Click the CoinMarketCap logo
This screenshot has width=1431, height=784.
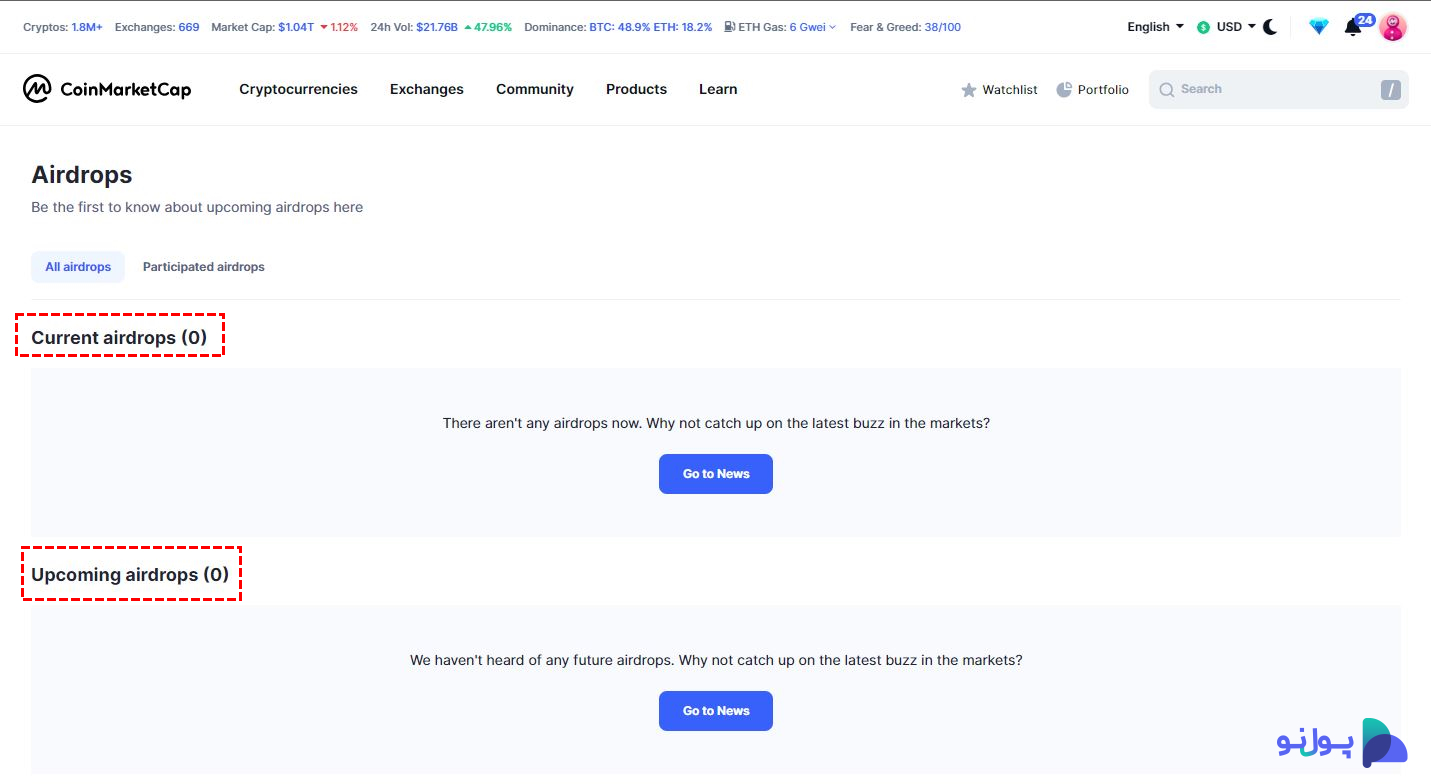coord(107,89)
